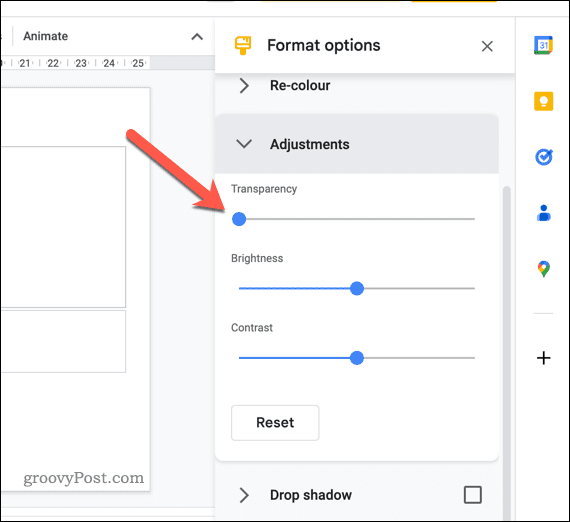Click the Reset button
570x522 pixels.
click(x=275, y=423)
